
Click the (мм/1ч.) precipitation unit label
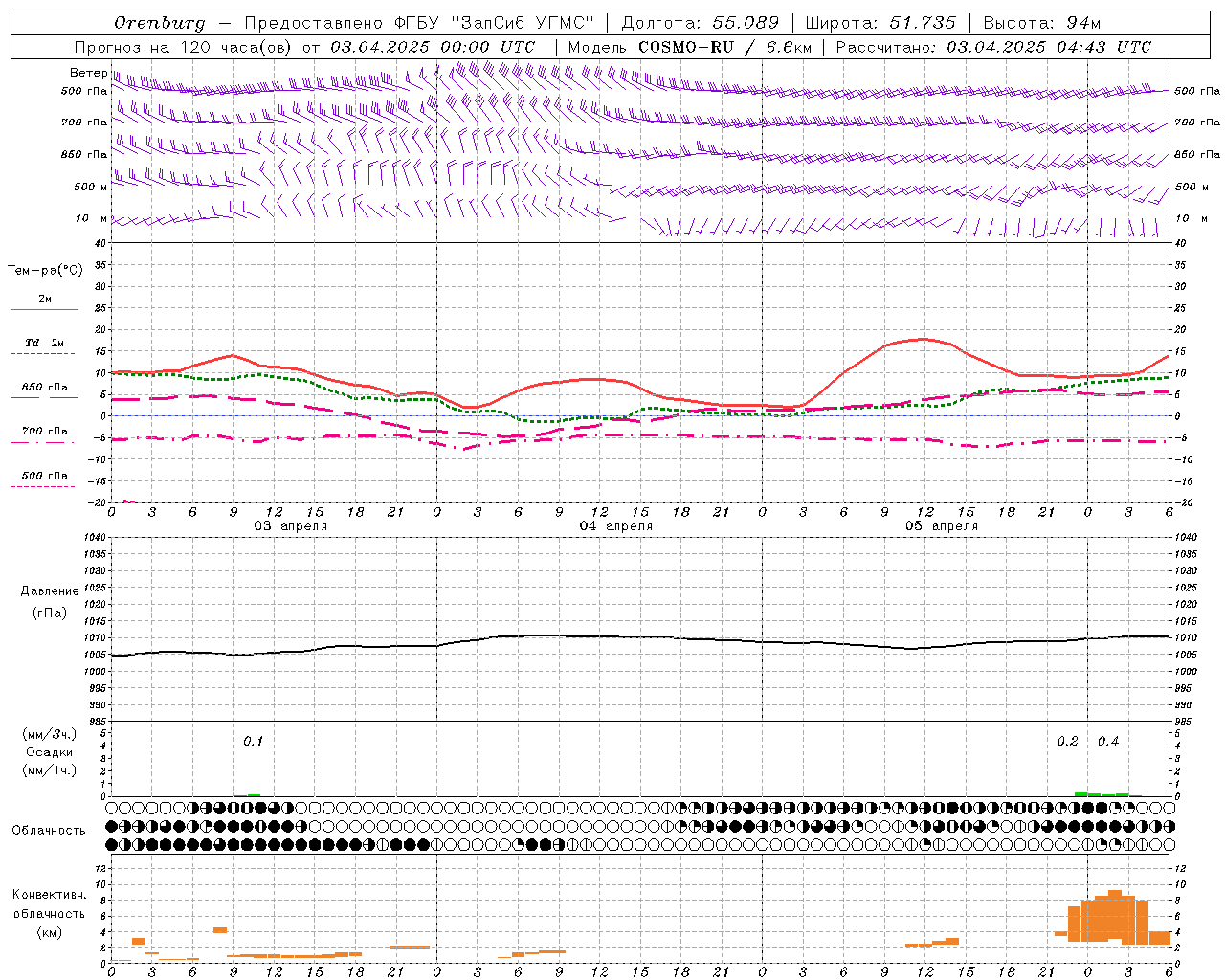click(x=49, y=771)
